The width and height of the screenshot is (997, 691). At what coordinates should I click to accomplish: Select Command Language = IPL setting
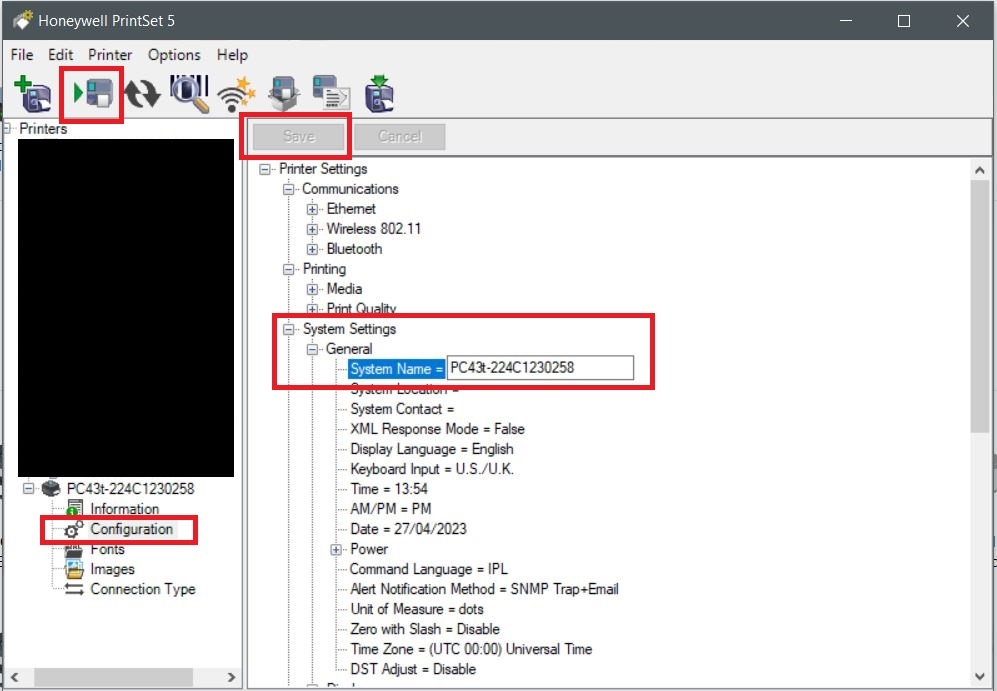coord(429,569)
